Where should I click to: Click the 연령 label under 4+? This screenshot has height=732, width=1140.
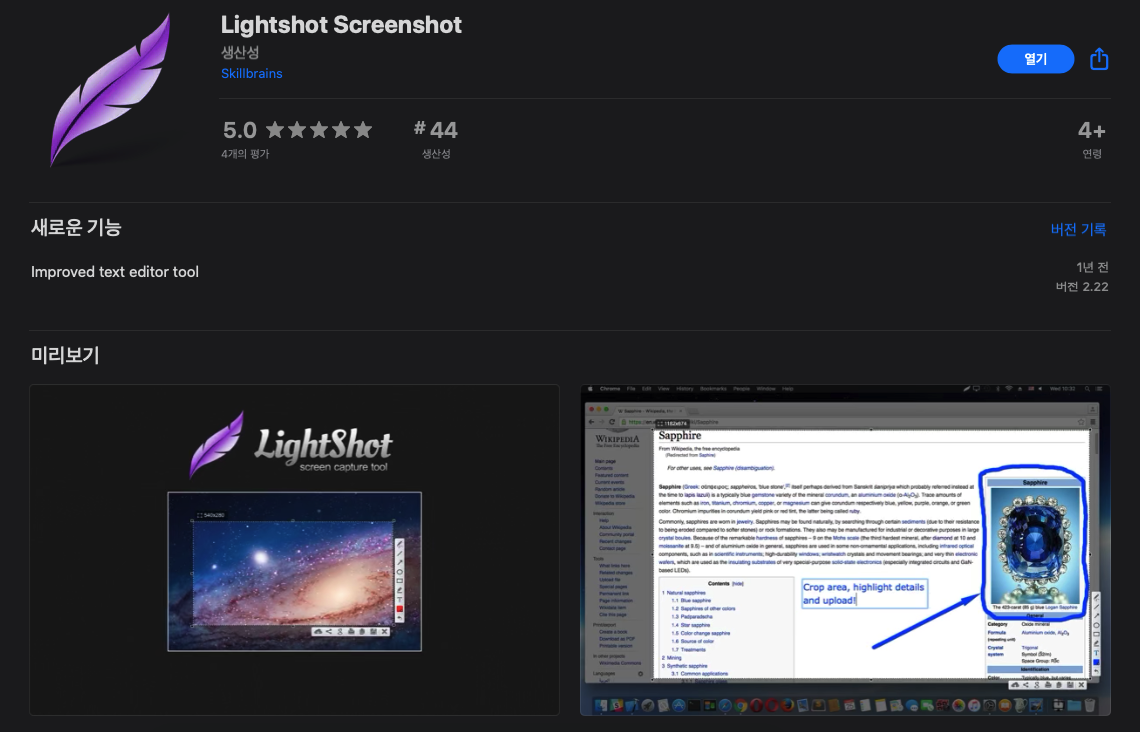(x=1092, y=154)
